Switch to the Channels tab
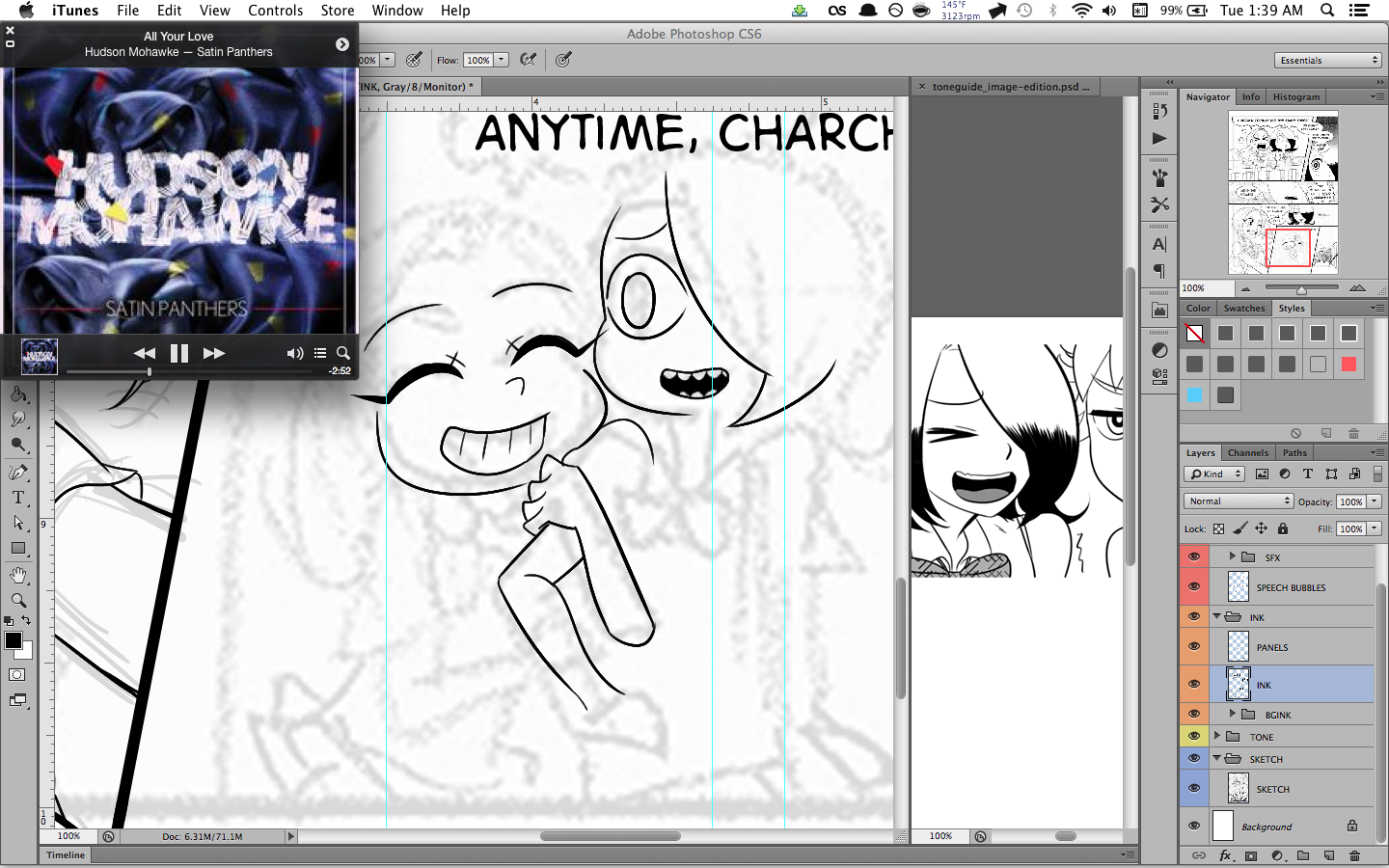1389x868 pixels. tap(1248, 452)
